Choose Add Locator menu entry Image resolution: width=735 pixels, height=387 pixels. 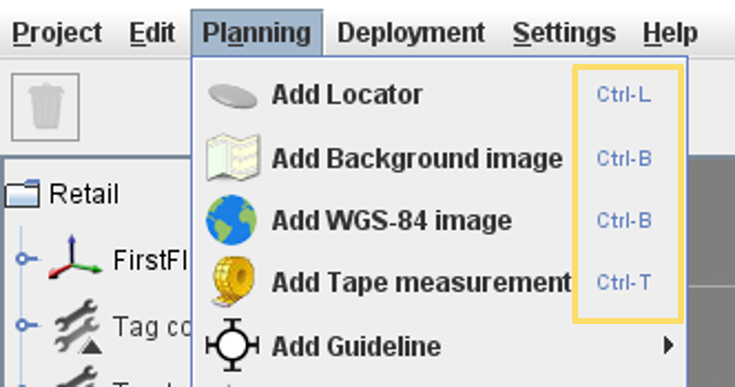pos(440,95)
